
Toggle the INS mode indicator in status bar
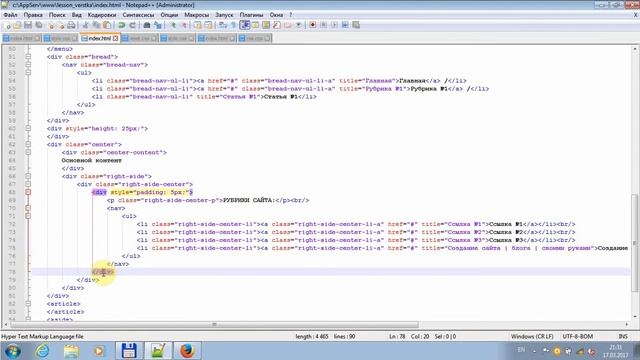[623, 336]
